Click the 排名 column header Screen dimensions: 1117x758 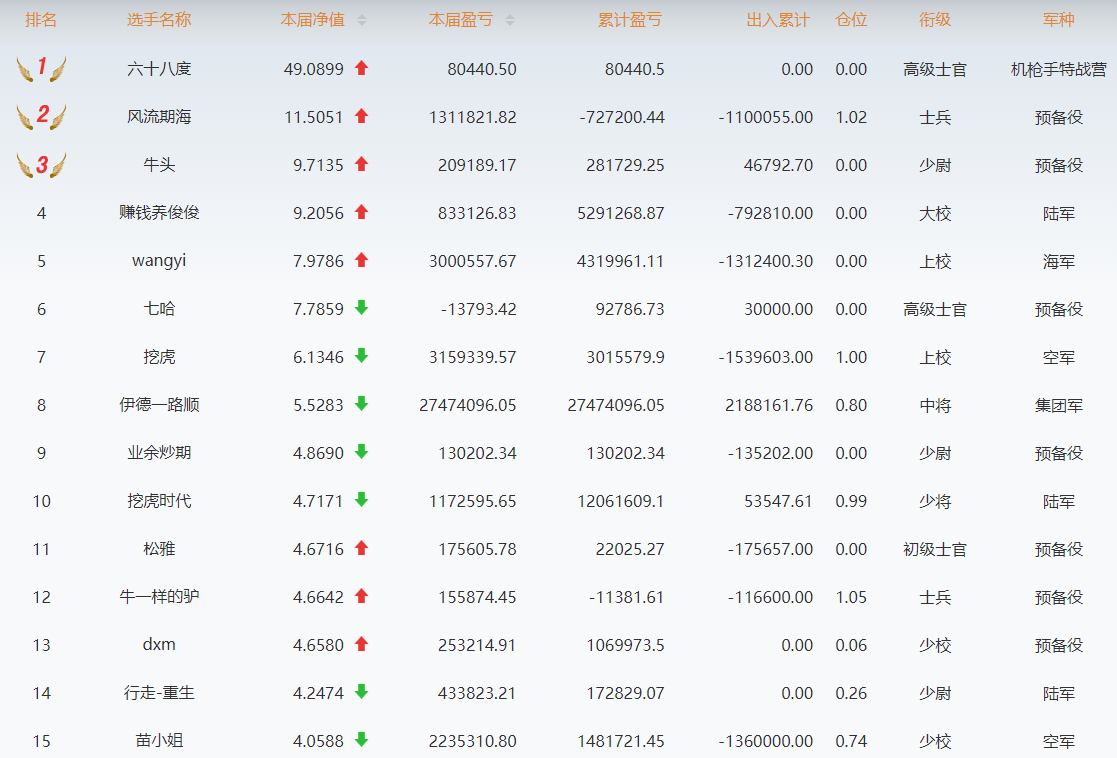[41, 20]
